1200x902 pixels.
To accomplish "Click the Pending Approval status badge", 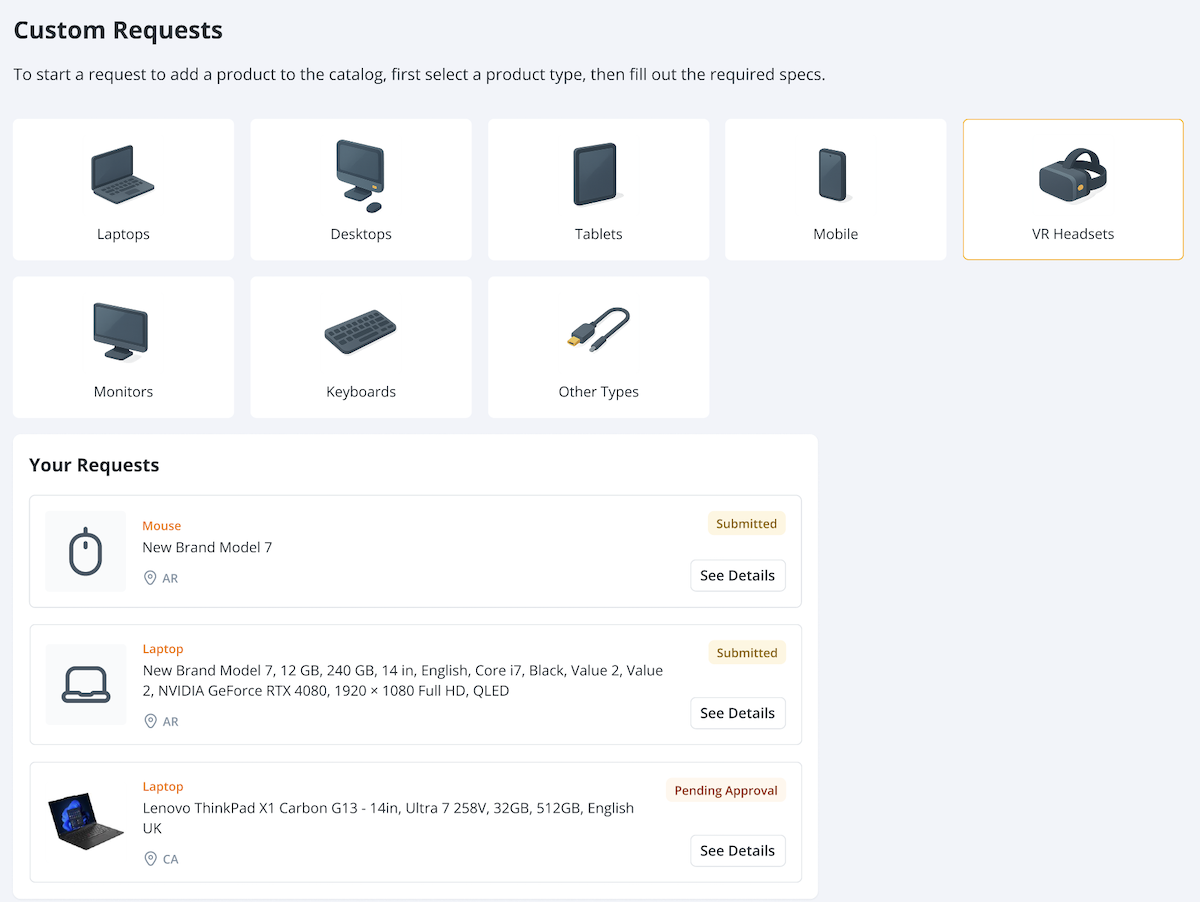I will click(725, 791).
